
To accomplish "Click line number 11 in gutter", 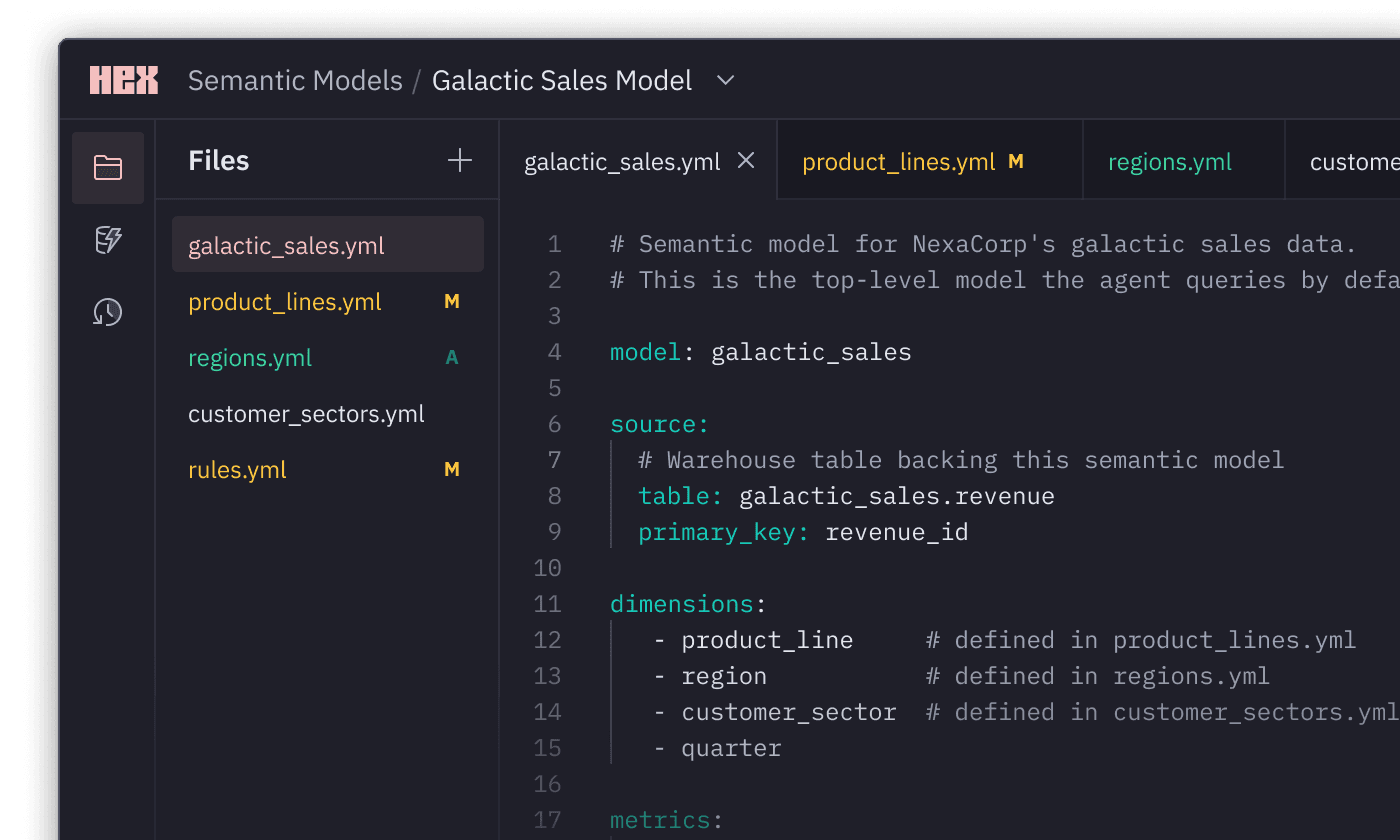I will [548, 604].
